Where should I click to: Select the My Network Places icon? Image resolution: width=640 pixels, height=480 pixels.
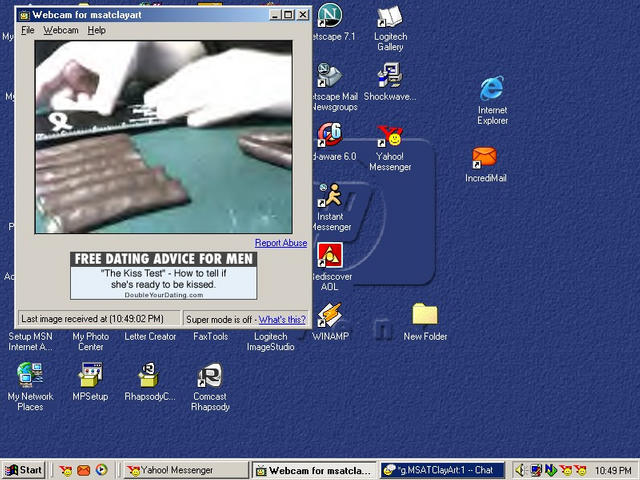click(x=30, y=375)
